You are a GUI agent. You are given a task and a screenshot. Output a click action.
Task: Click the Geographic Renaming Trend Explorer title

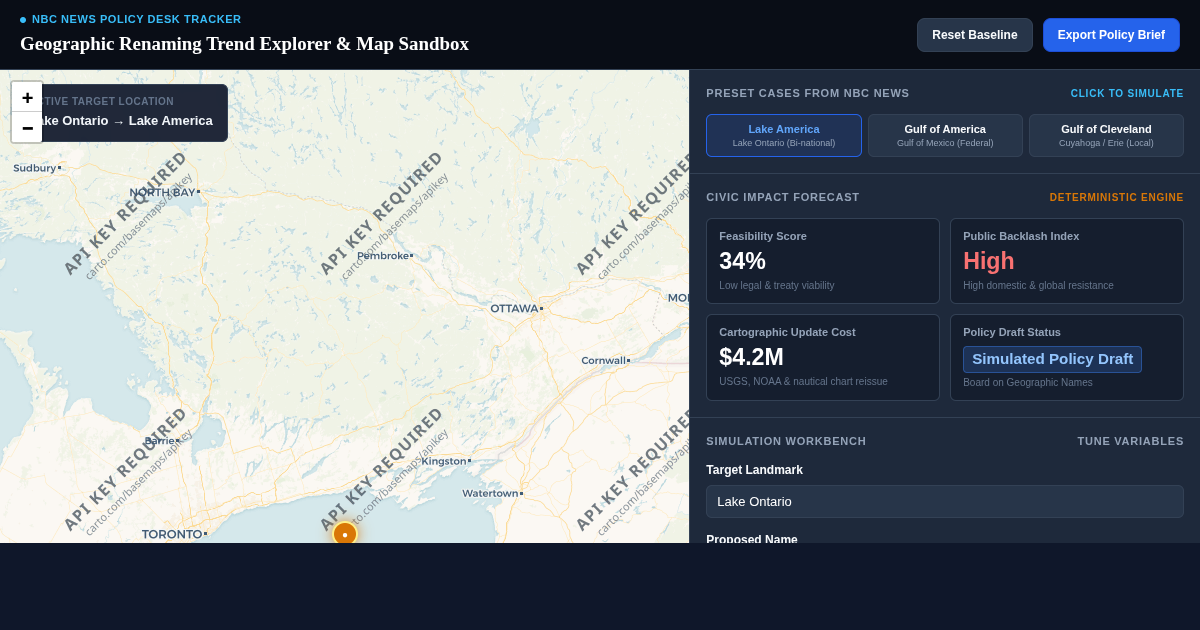point(244,44)
